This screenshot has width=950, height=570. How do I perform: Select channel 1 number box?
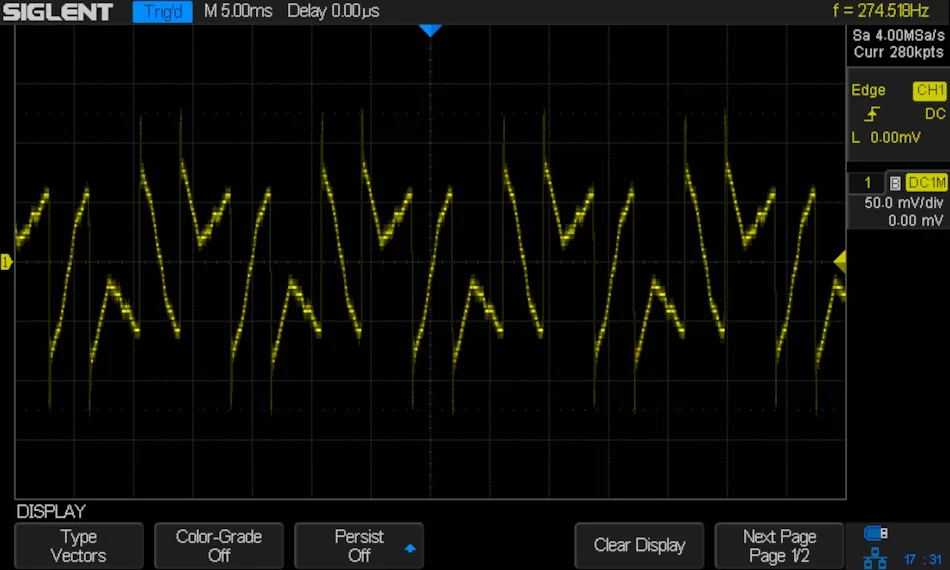pyautogui.click(x=867, y=182)
